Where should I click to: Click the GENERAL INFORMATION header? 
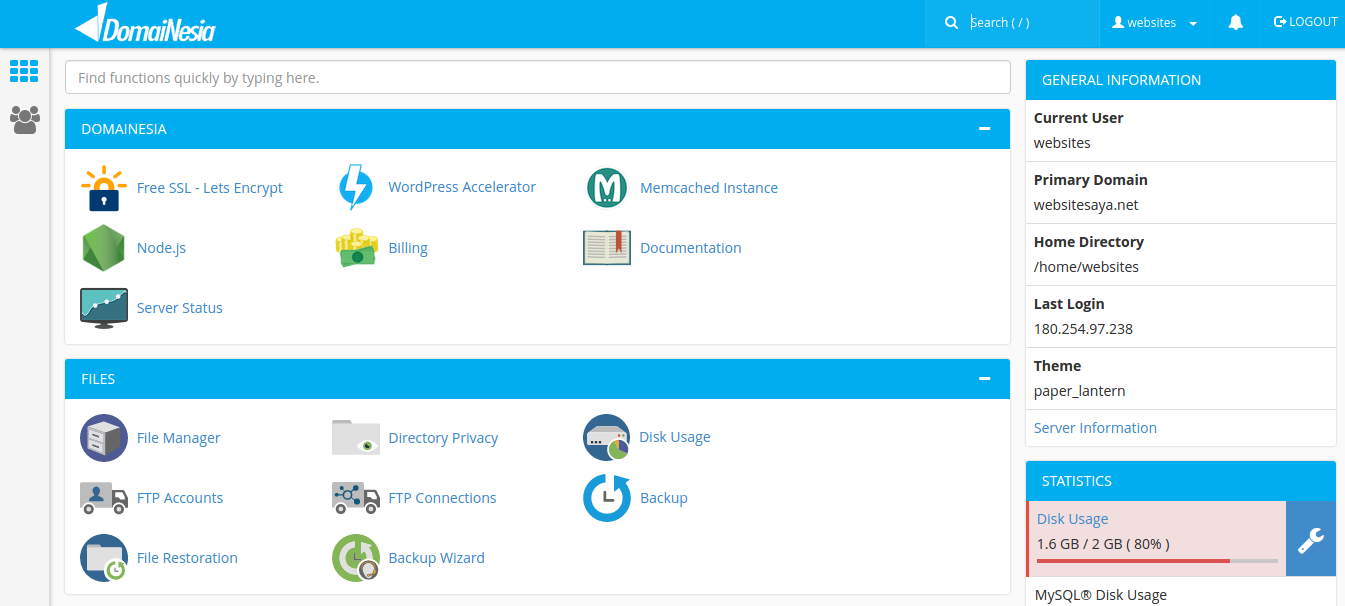click(x=1181, y=80)
